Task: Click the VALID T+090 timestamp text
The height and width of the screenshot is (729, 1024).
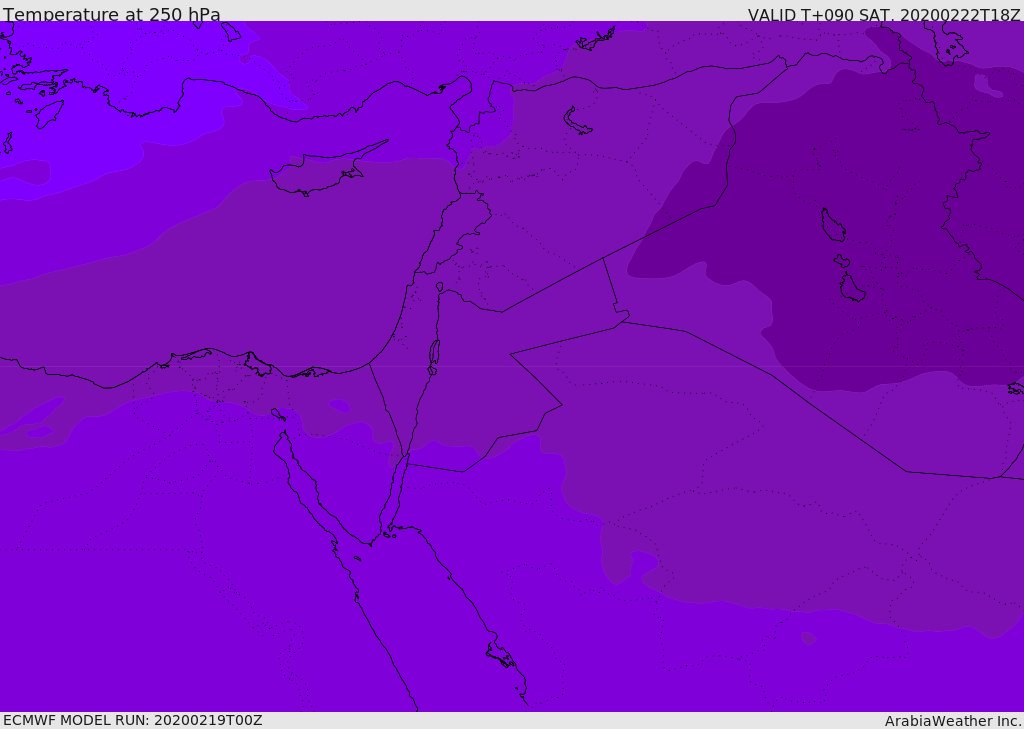Action: click(883, 15)
